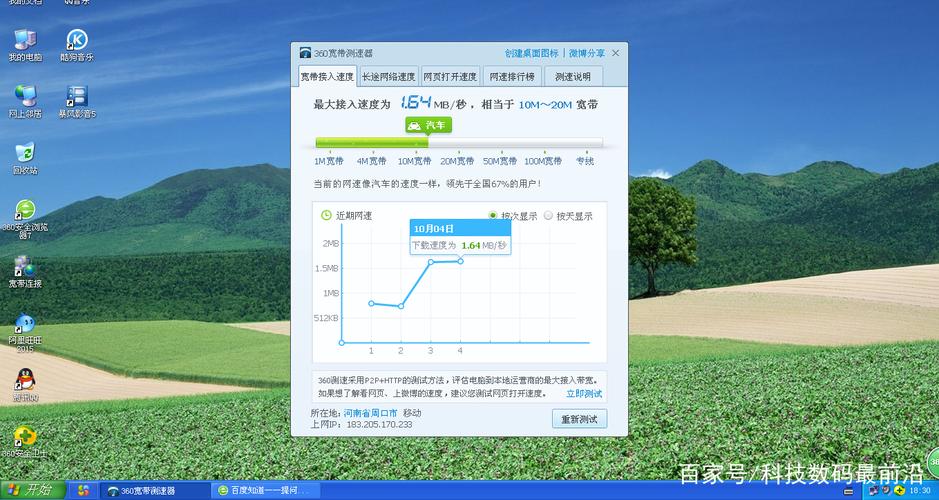The width and height of the screenshot is (939, 500).
Task: Click the 微博分享 link
Action: coord(587,53)
